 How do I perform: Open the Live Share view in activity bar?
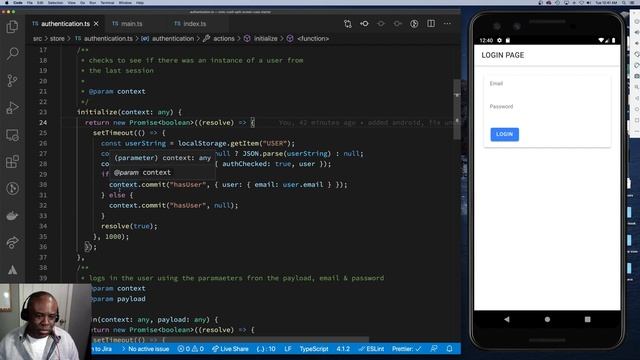(x=13, y=243)
